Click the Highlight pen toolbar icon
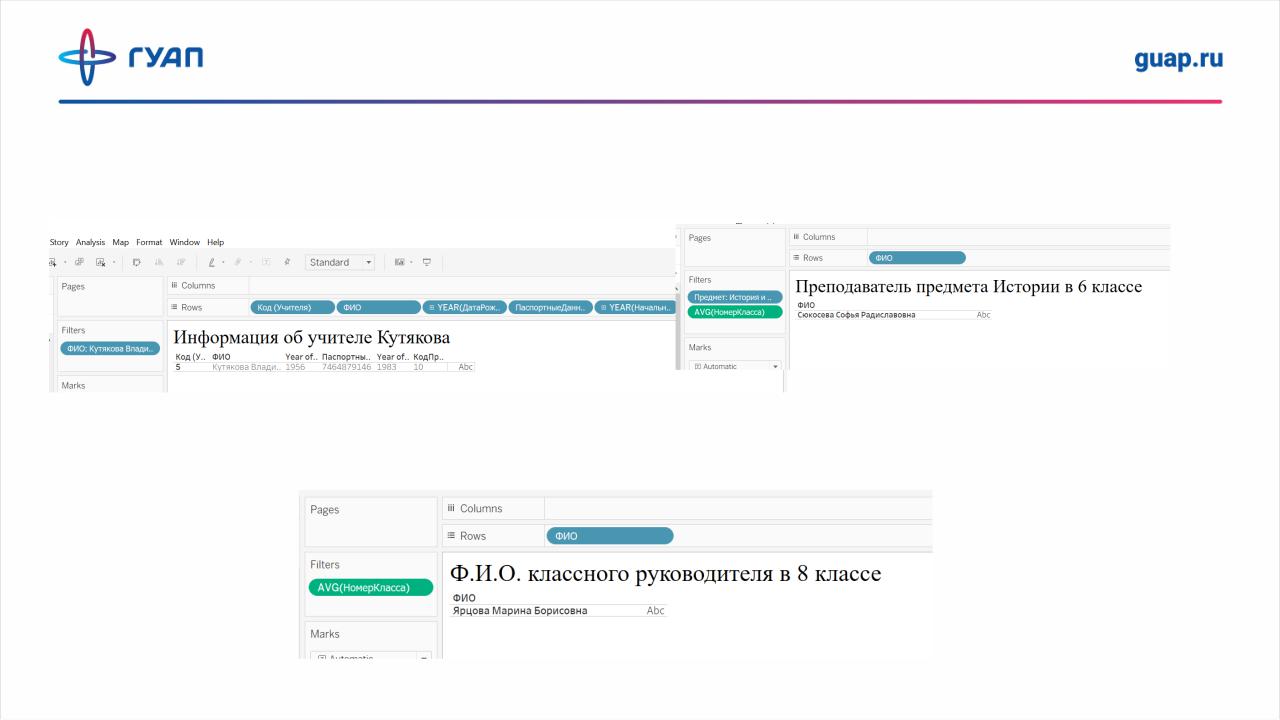Image resolution: width=1280 pixels, height=720 pixels. [x=211, y=262]
